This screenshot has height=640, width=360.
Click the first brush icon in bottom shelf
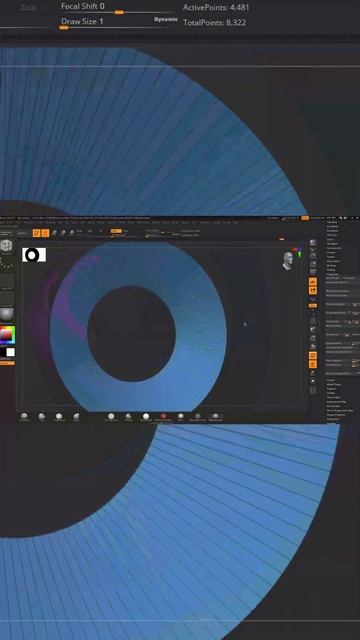24,416
